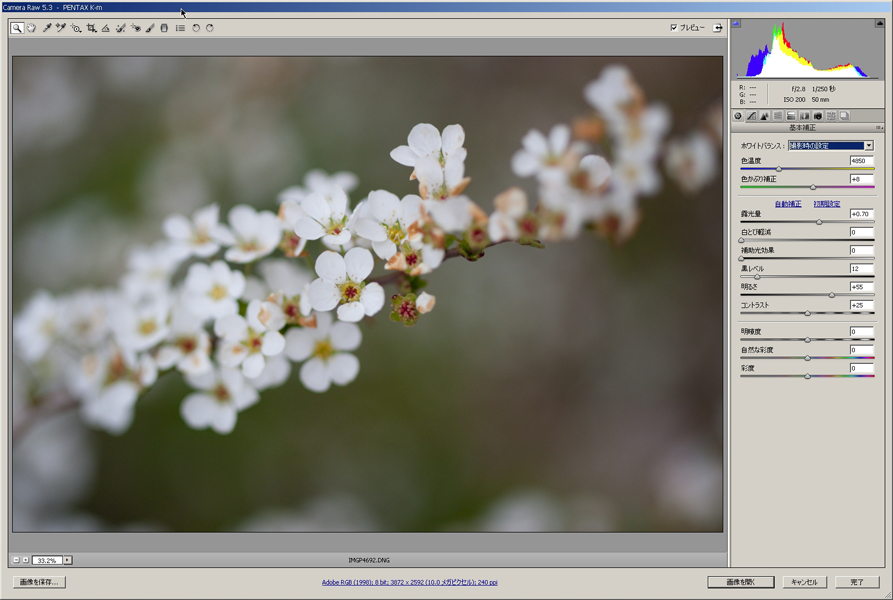This screenshot has width=893, height=600.
Task: Rotate the image 90 degrees counterclockwise
Action: coord(196,28)
